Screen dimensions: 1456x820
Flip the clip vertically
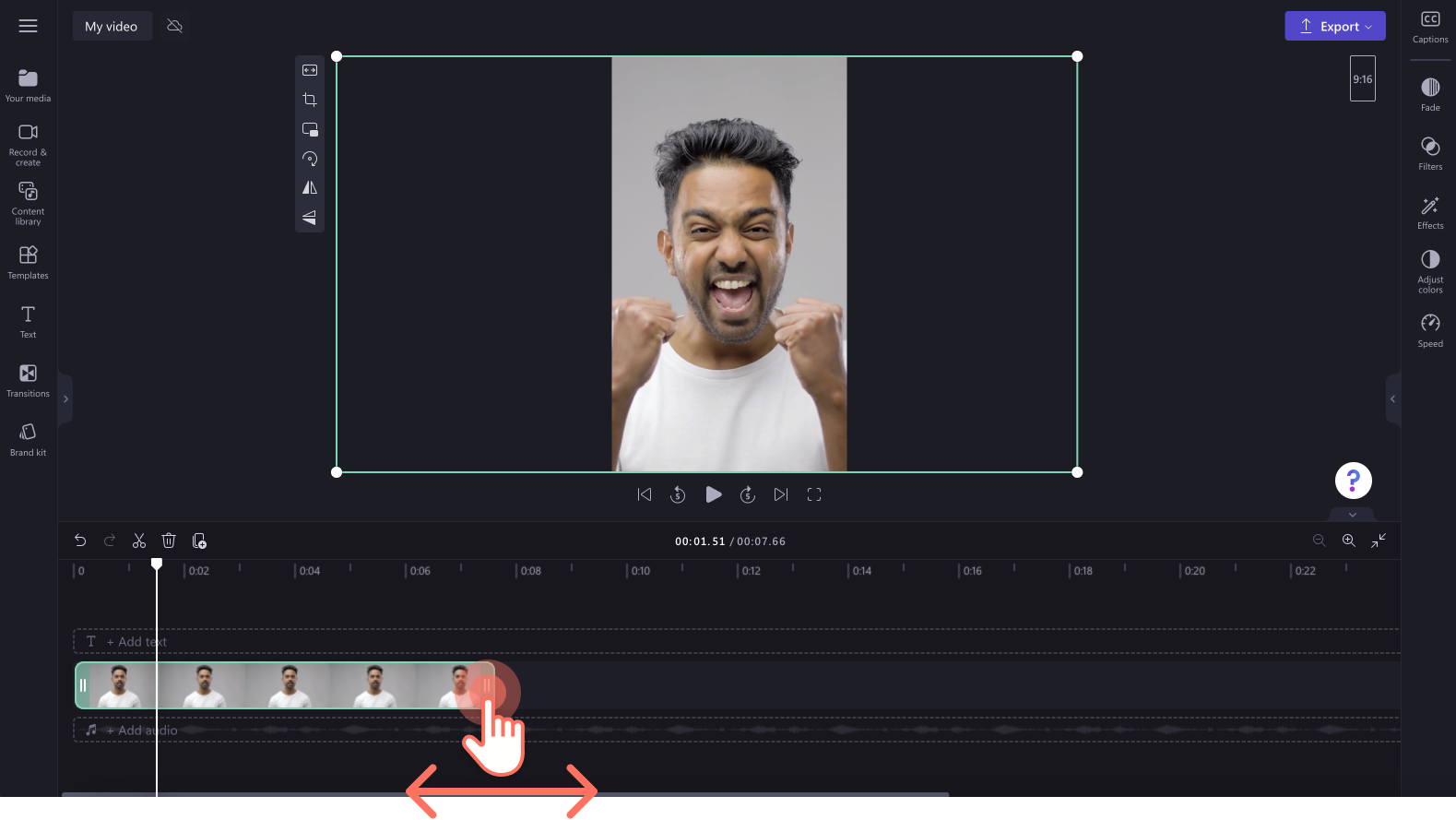(310, 218)
